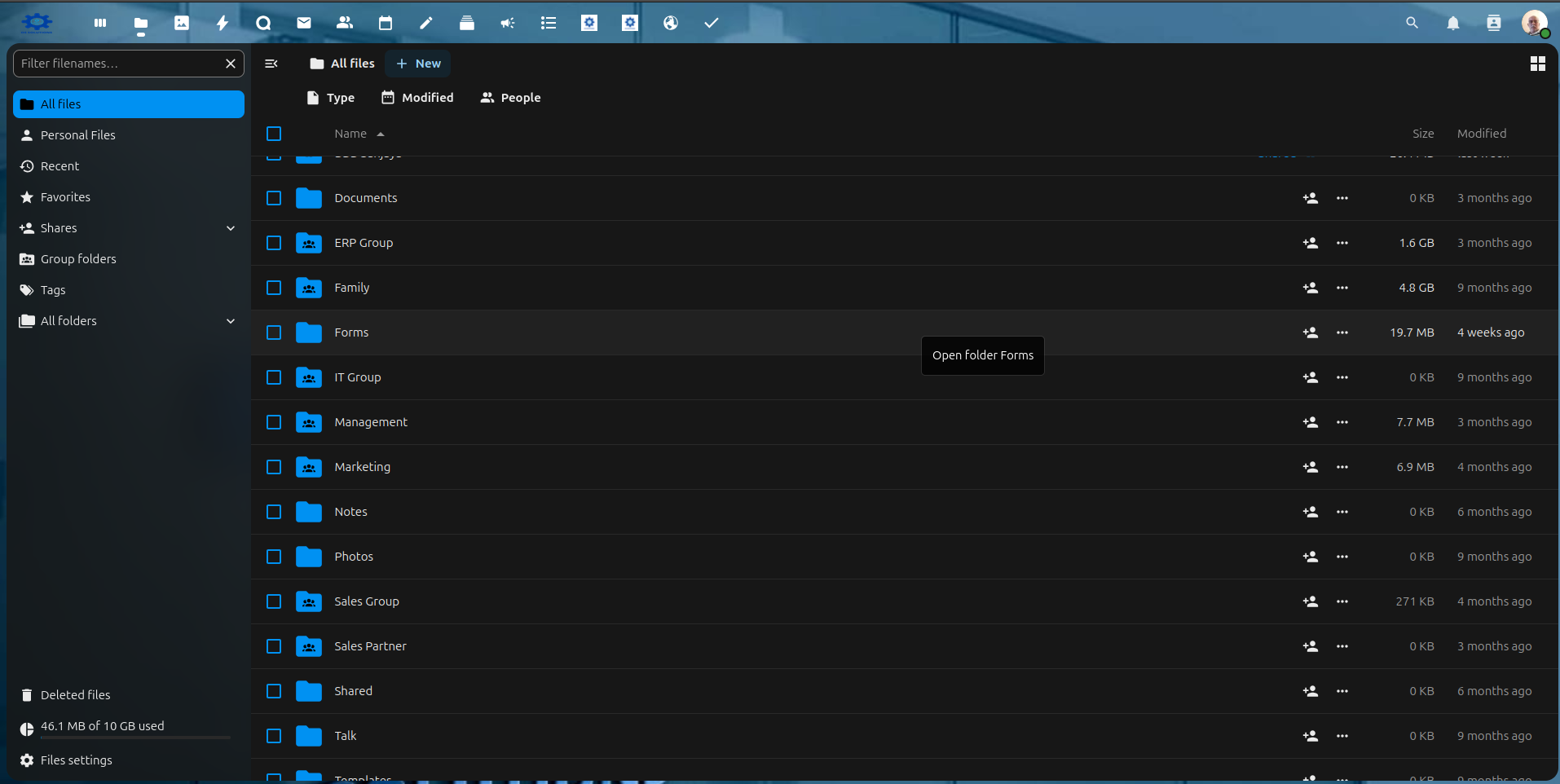Open the Announcements megaphone app

point(508,23)
